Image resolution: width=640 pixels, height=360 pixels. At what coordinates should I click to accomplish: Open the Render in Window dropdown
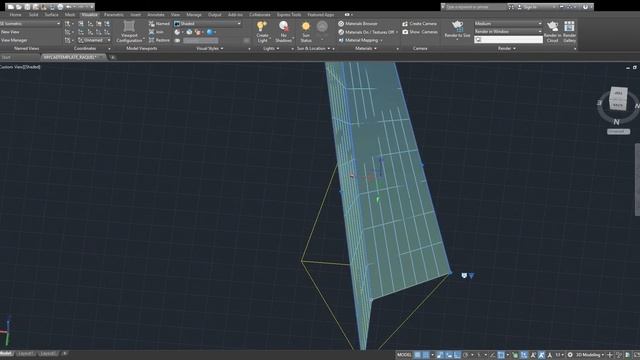pyautogui.click(x=508, y=31)
